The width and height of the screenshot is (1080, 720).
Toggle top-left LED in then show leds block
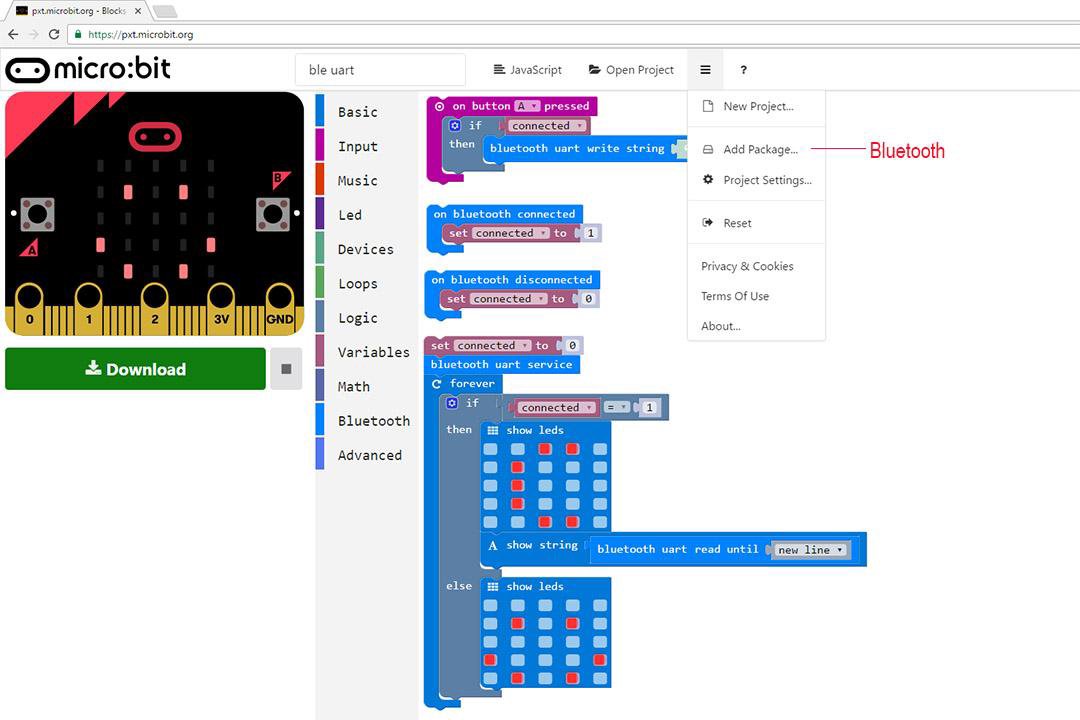click(x=490, y=449)
